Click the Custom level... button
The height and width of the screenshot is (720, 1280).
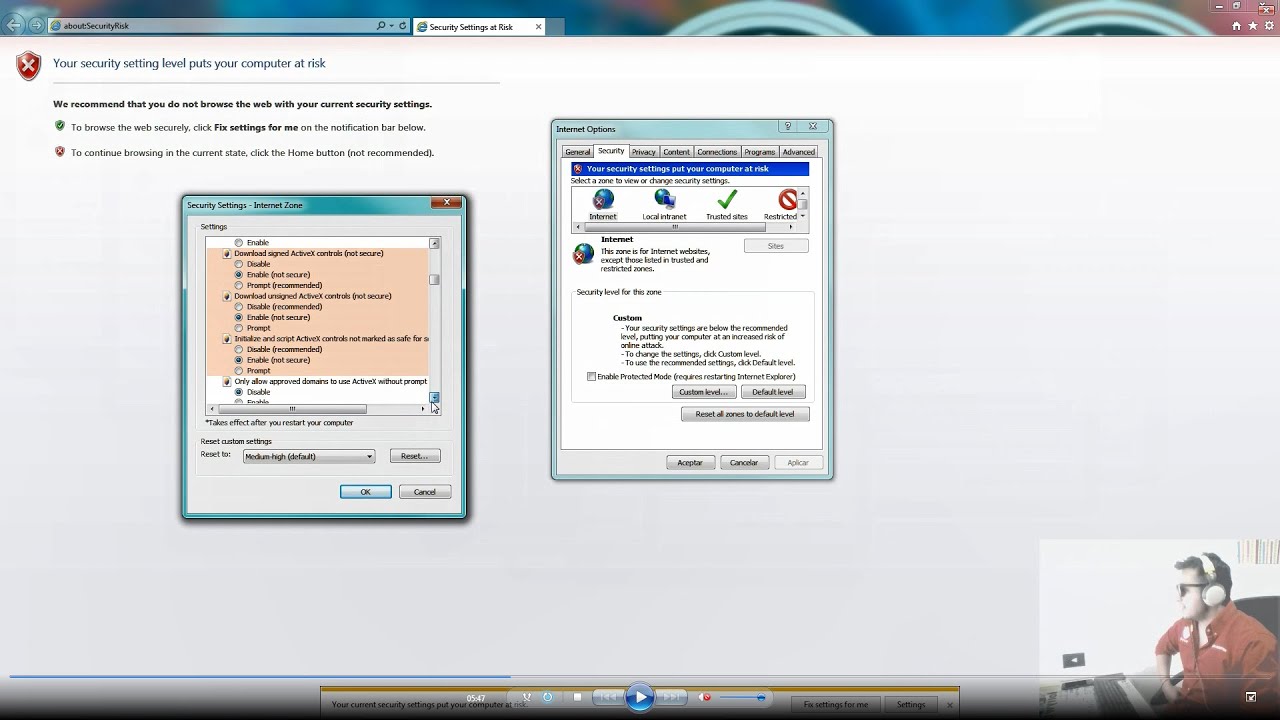704,392
